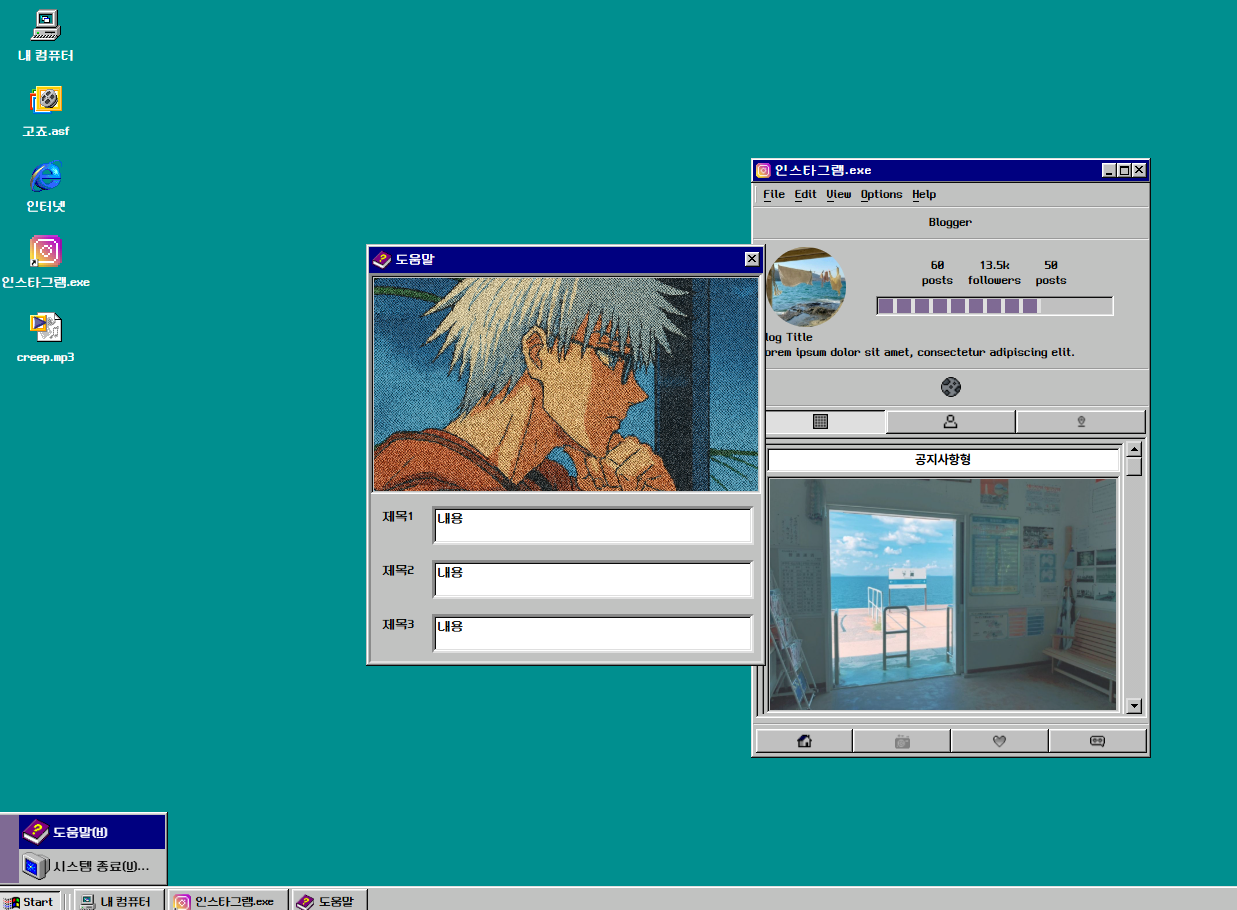Click the heart icon in the bottom bar
This screenshot has width=1237, height=910.
tap(999, 741)
